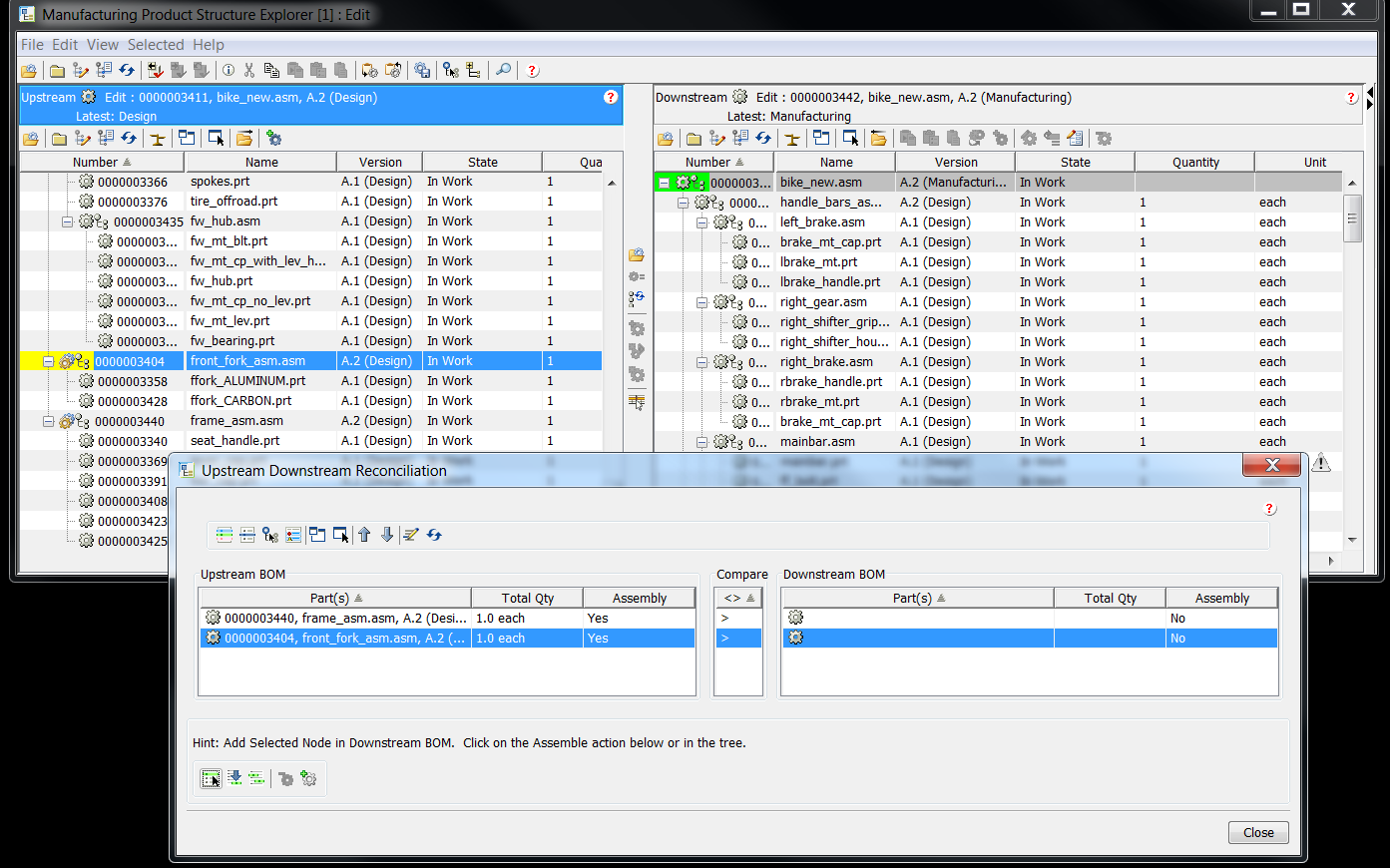This screenshot has height=868, width=1390.
Task: Sort by the Part(s) column in Upstream BOM
Action: [x=335, y=597]
